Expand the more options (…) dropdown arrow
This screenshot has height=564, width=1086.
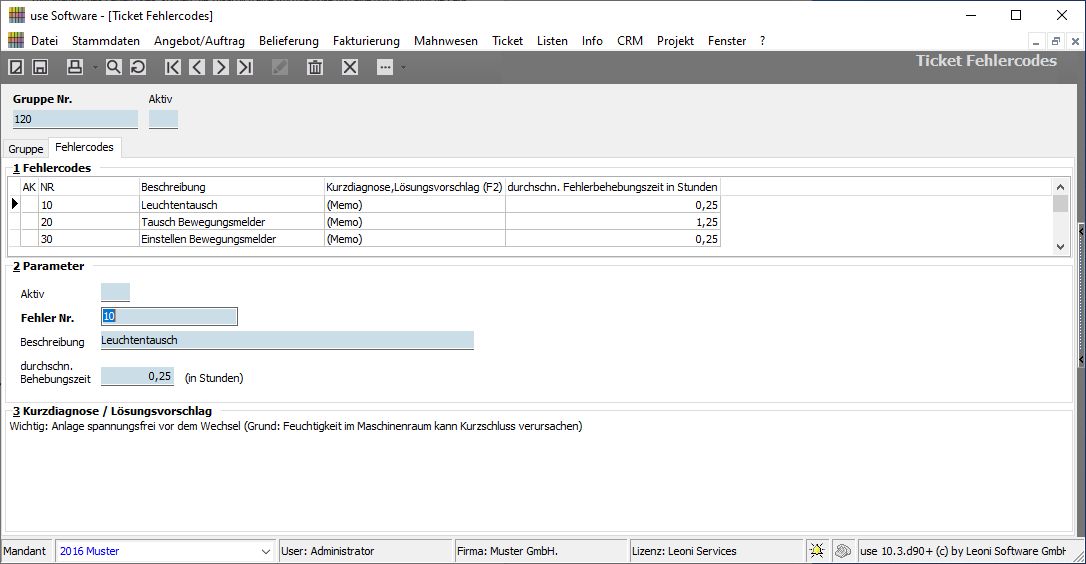pos(403,67)
